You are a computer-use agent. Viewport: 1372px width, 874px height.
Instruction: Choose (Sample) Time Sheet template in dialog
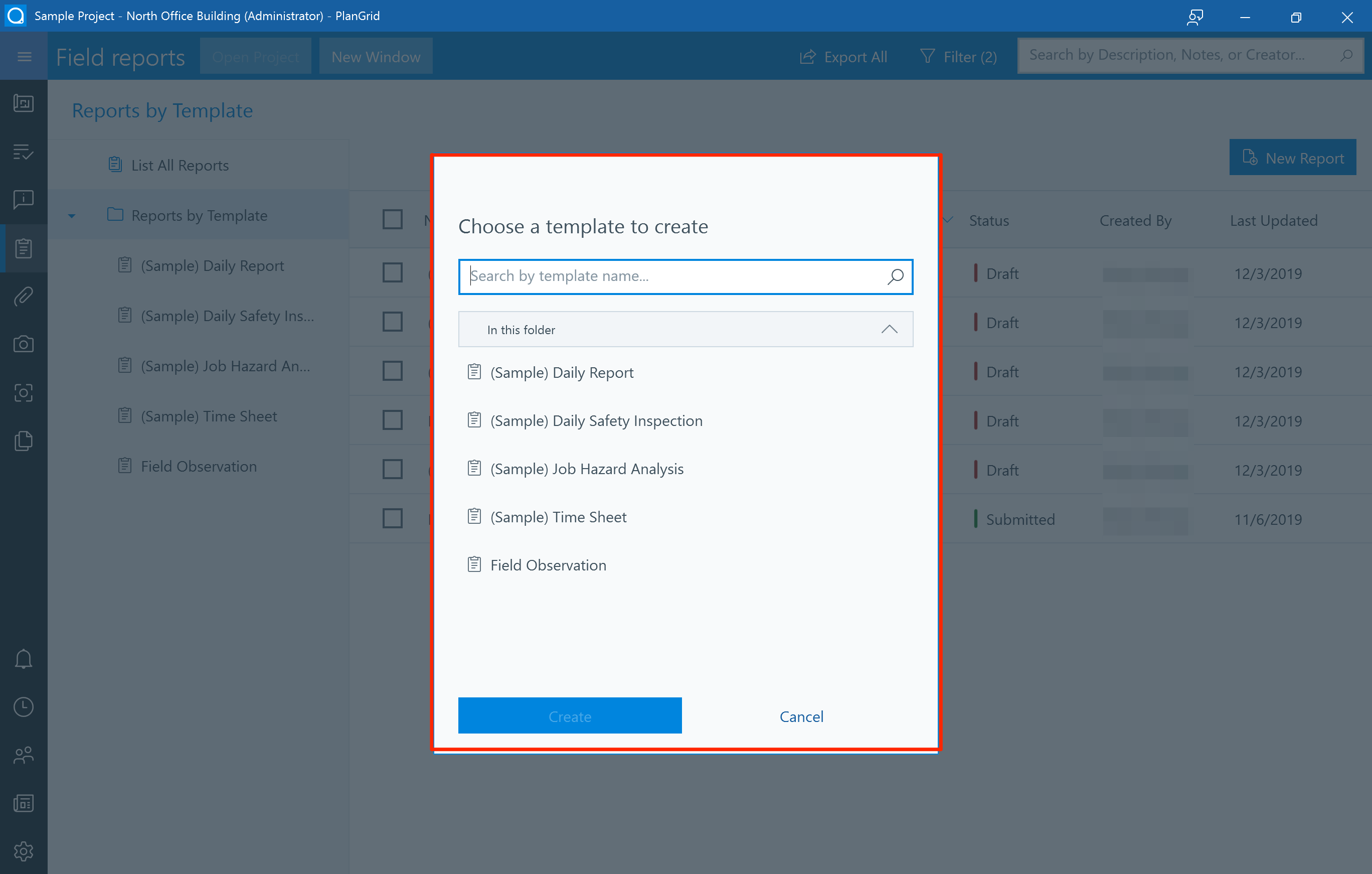point(685,517)
